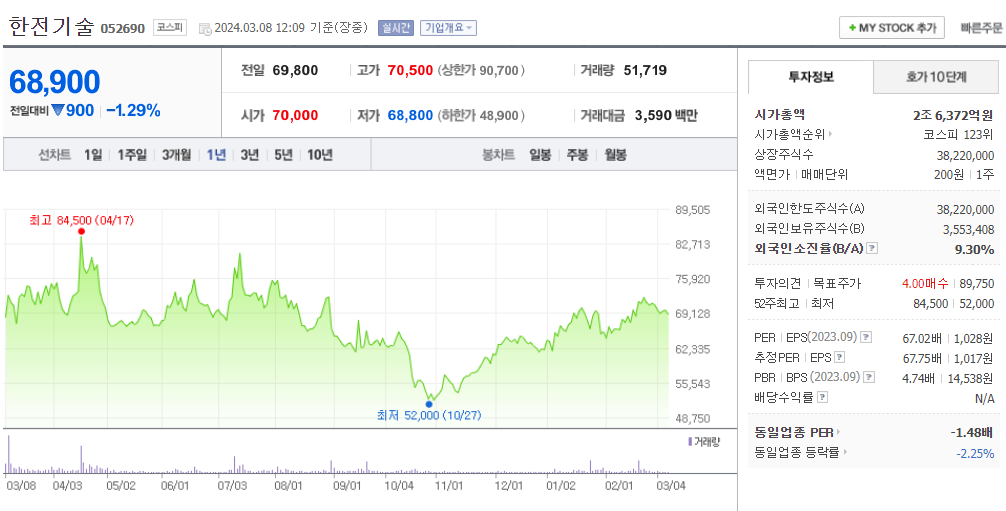This screenshot has height=511, width=1006.
Task: Select the 5년 line chart period
Action: click(x=283, y=155)
